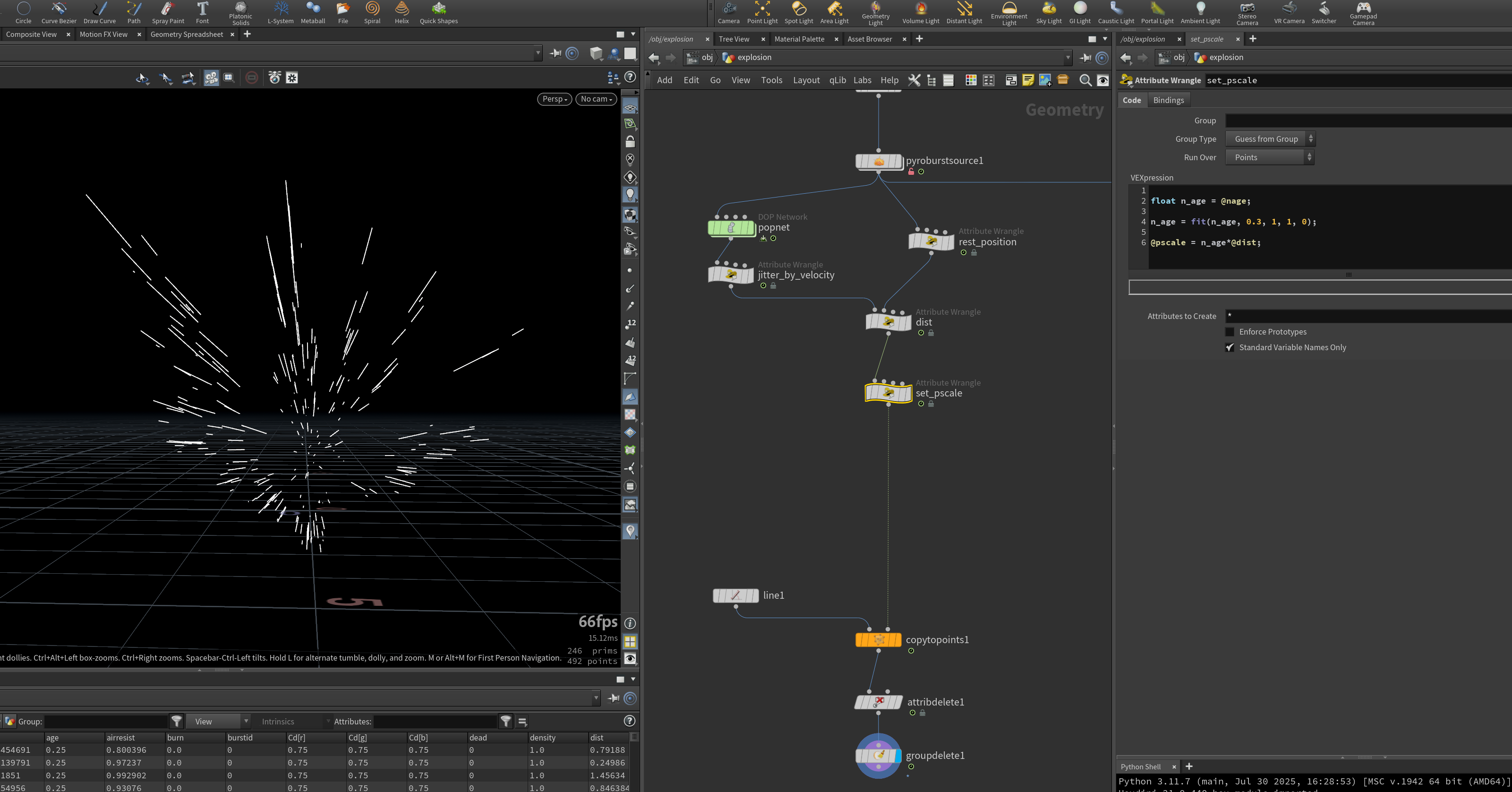Viewport: 1512px width, 792px height.
Task: Expand the Group Type dropdown
Action: 1270,139
